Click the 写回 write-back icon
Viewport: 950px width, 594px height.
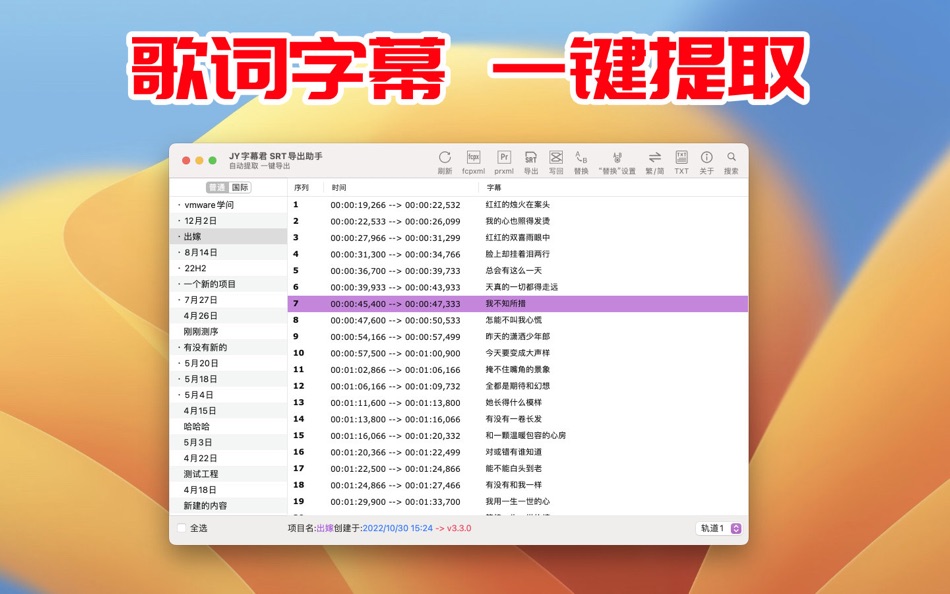pos(556,158)
